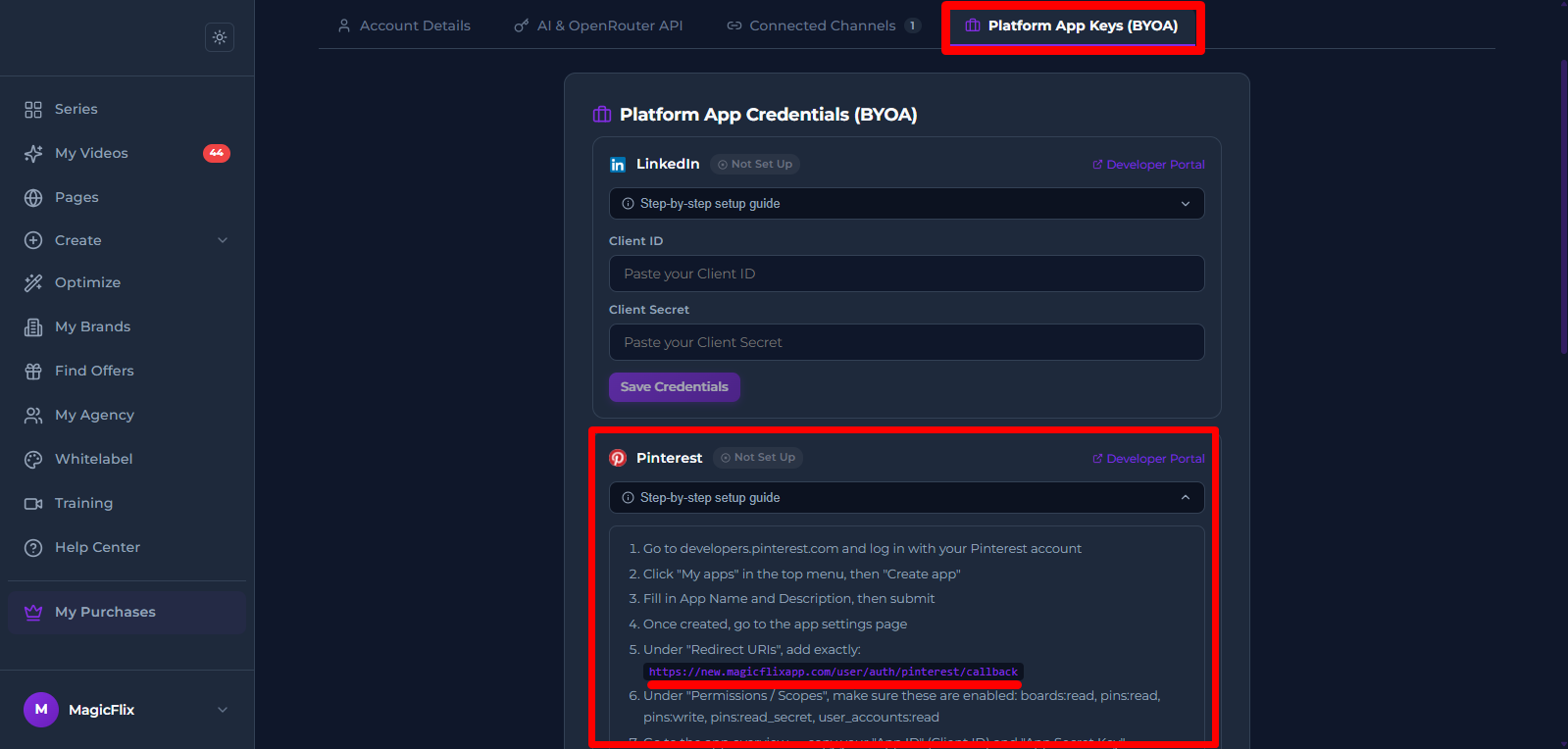The image size is (1568, 749).
Task: Open the Connected Channels tab
Action: [824, 25]
